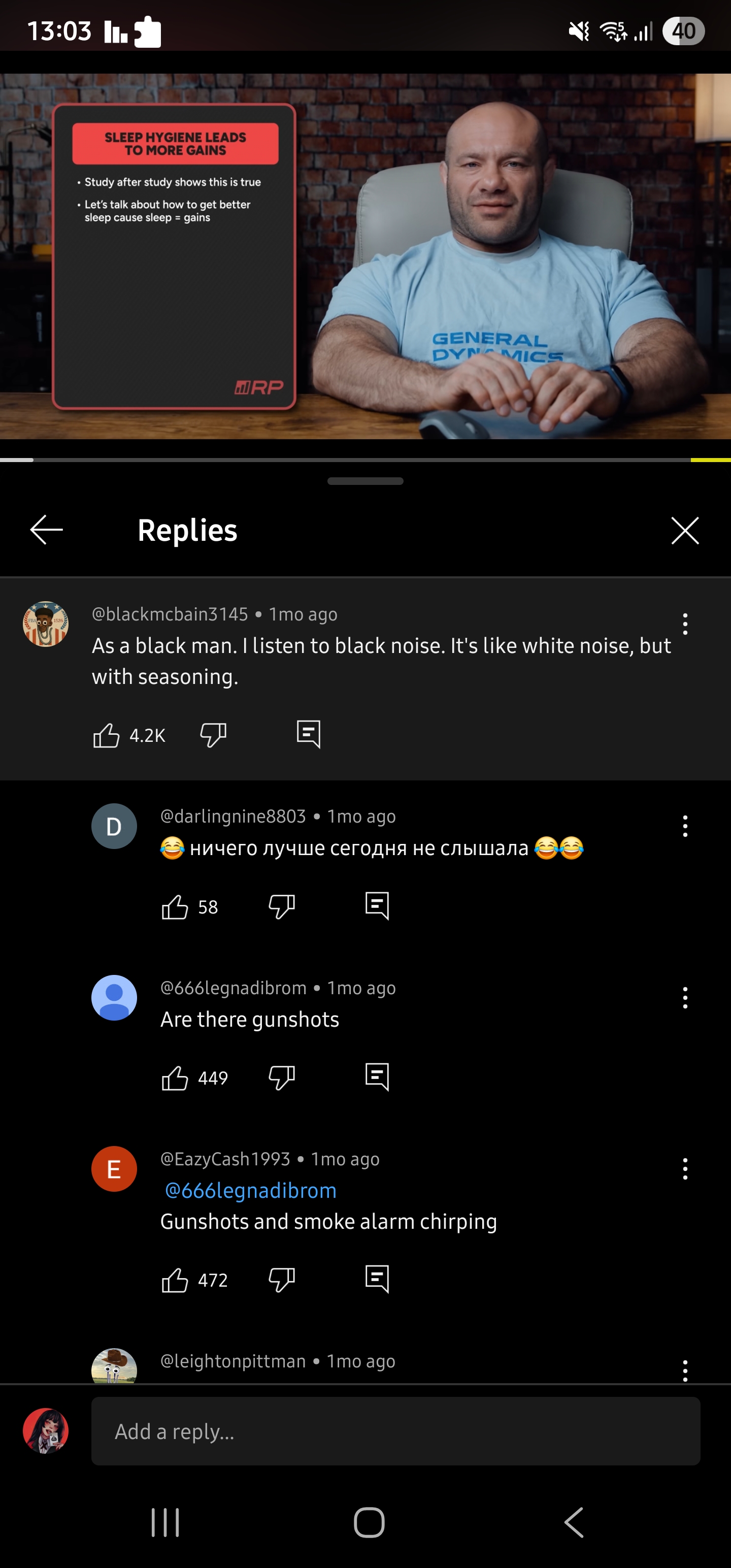The image size is (731, 1568).
Task: Open three-dot menu for @darlingnine8803 reply
Action: point(685,826)
